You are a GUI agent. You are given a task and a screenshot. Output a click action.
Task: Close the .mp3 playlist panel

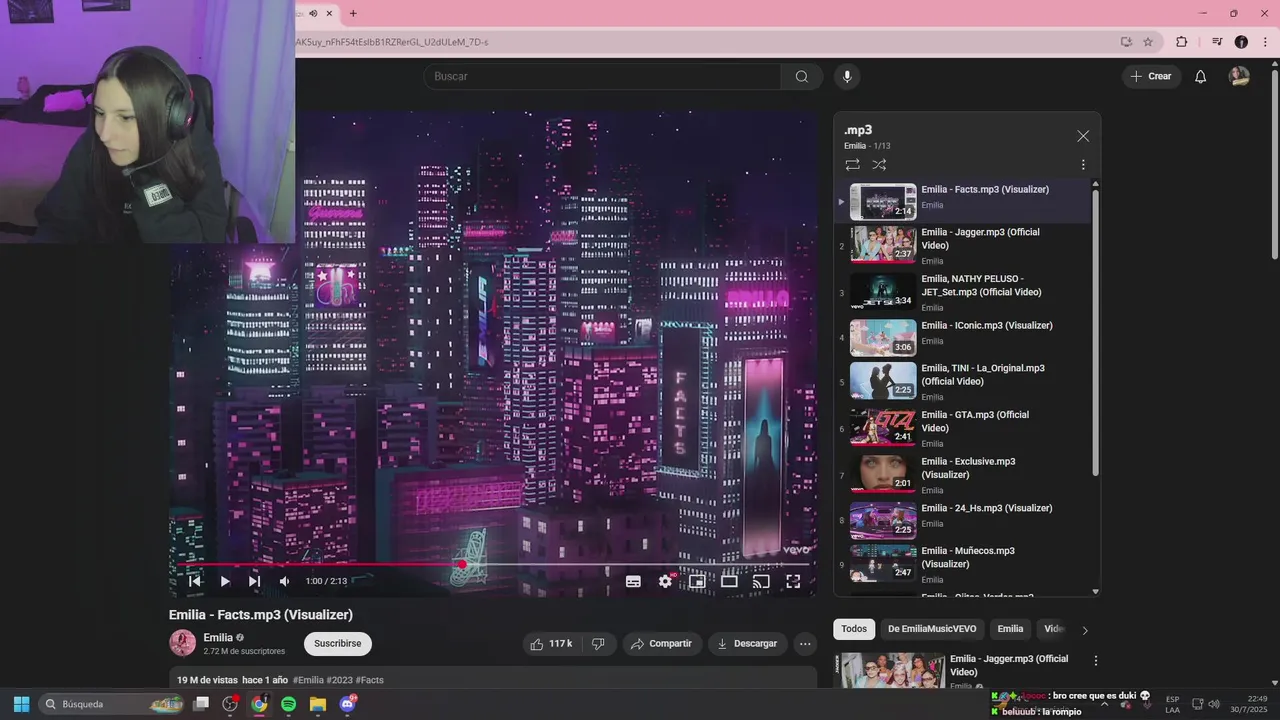tap(1083, 136)
